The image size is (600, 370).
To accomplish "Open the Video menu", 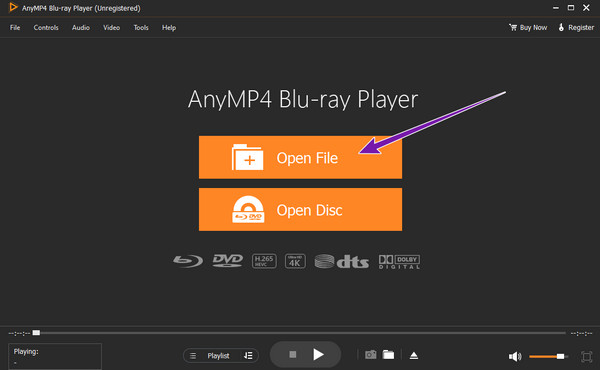I will [x=111, y=28].
